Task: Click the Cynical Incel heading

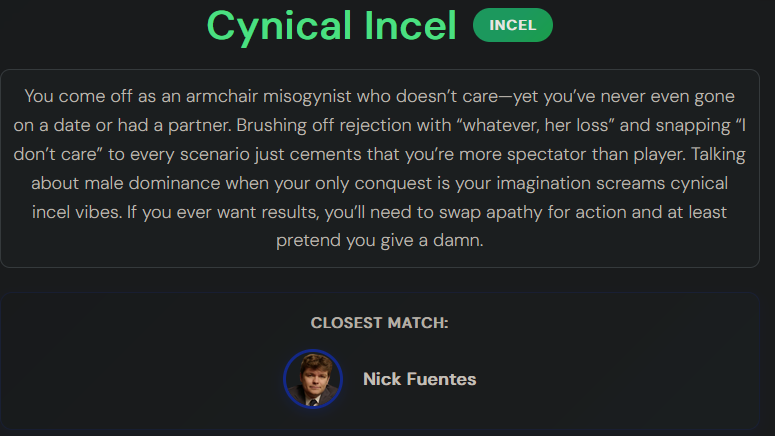Action: click(331, 26)
